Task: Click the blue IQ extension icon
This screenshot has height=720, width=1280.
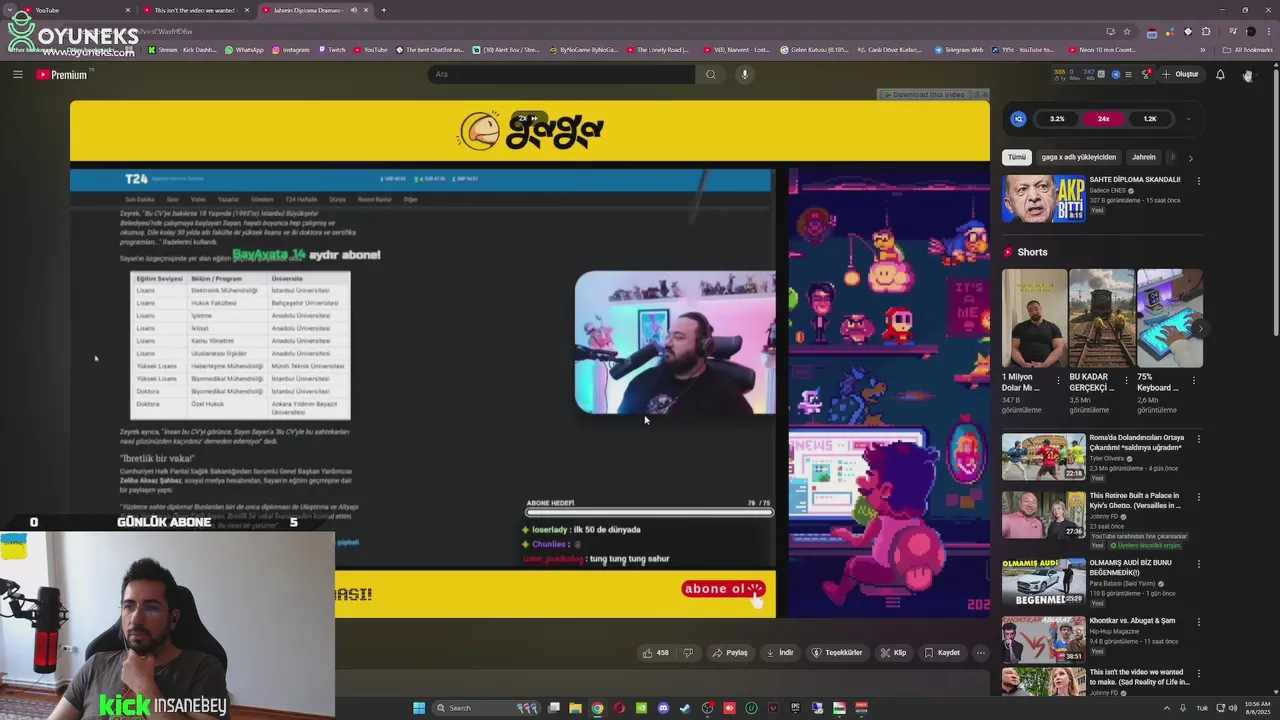Action: point(1018,119)
